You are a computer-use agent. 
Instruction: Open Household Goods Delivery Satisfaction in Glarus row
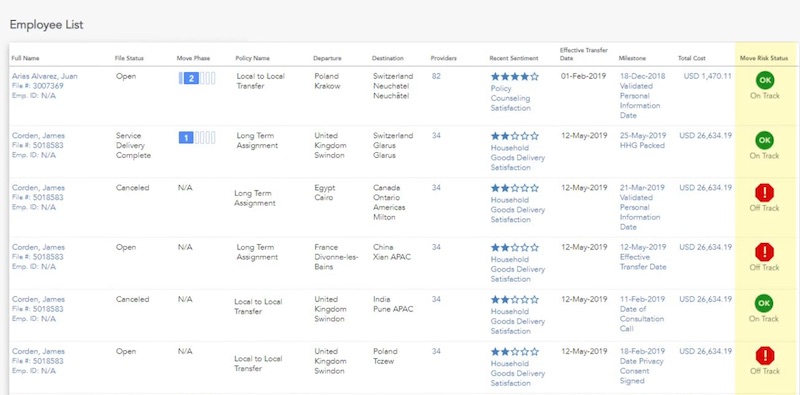pos(518,158)
